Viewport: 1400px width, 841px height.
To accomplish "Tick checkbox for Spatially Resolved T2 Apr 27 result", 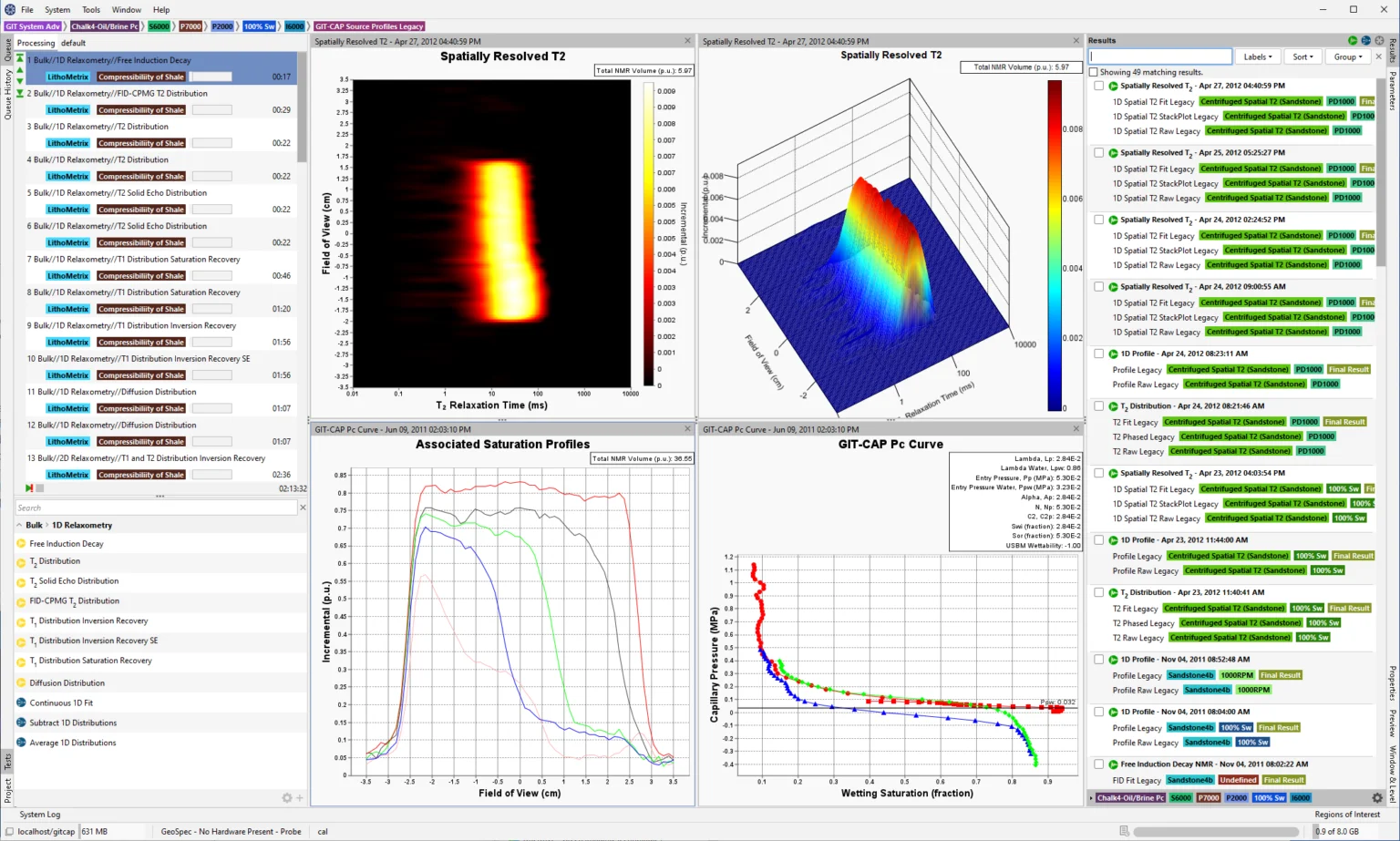I will tap(1099, 86).
